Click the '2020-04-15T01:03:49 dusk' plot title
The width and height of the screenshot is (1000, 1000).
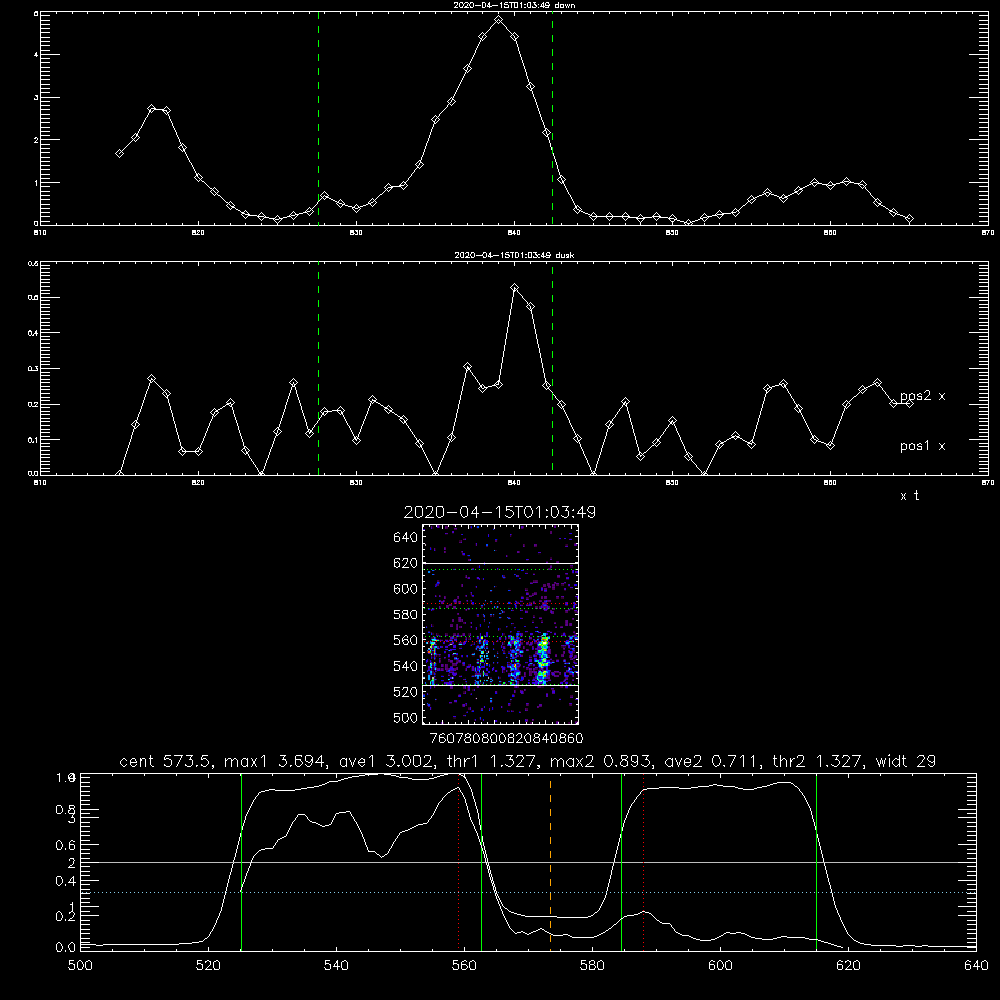(x=515, y=255)
